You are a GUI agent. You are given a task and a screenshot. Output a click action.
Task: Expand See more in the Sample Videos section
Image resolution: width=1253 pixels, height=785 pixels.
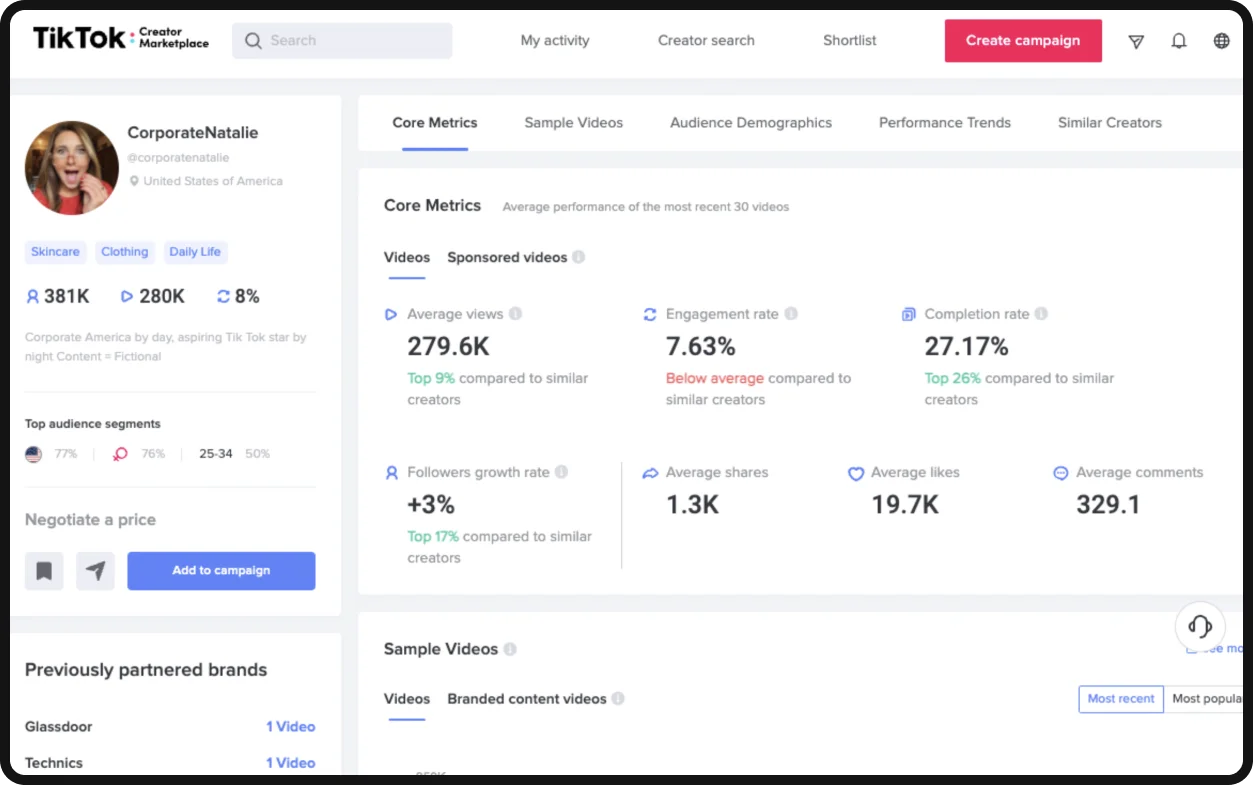click(1216, 648)
